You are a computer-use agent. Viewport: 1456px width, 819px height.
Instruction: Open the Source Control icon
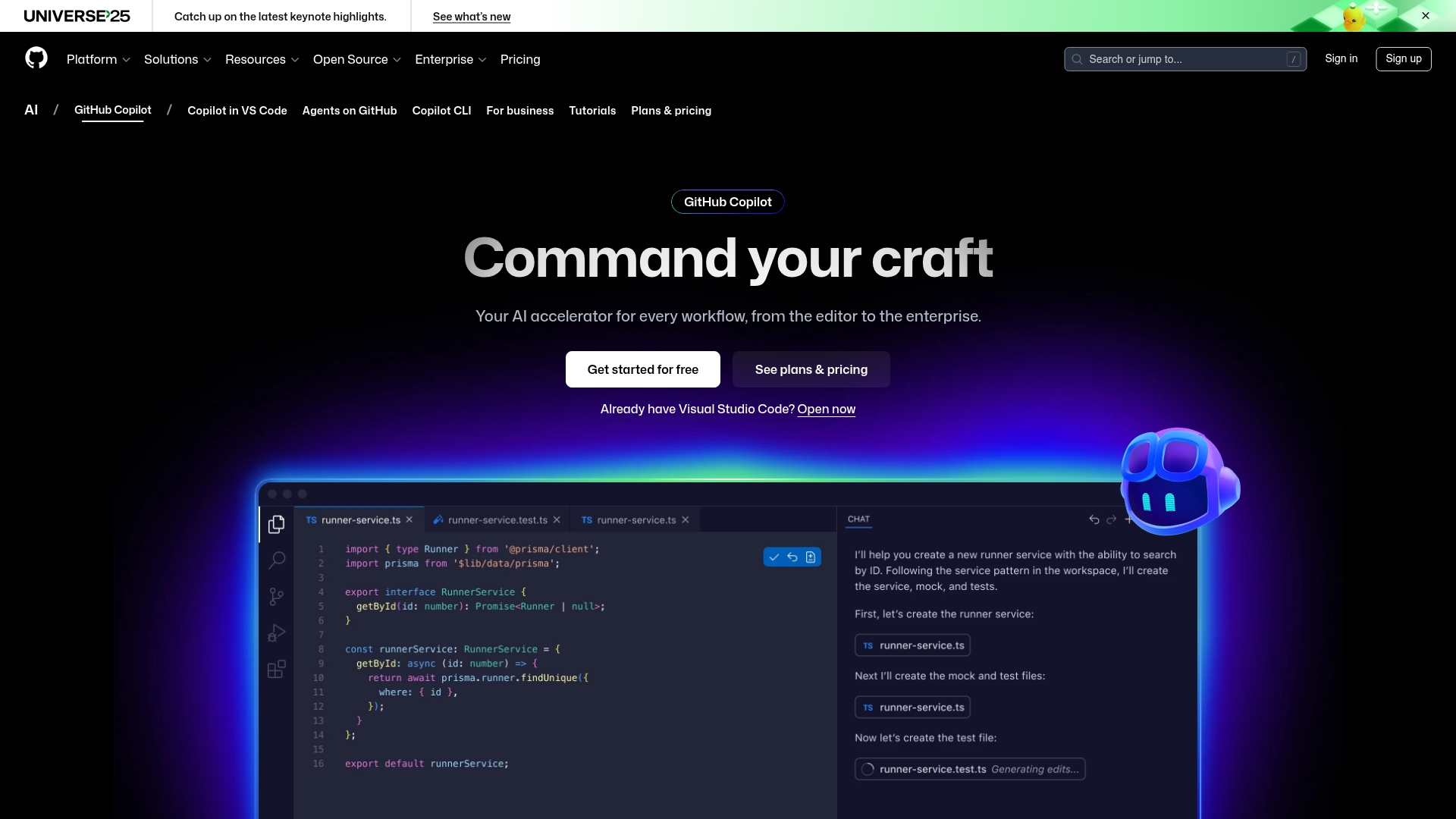[x=276, y=597]
